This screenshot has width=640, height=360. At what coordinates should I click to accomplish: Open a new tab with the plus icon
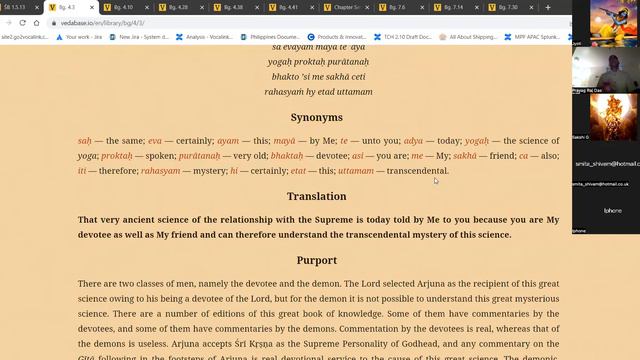click(x=548, y=7)
